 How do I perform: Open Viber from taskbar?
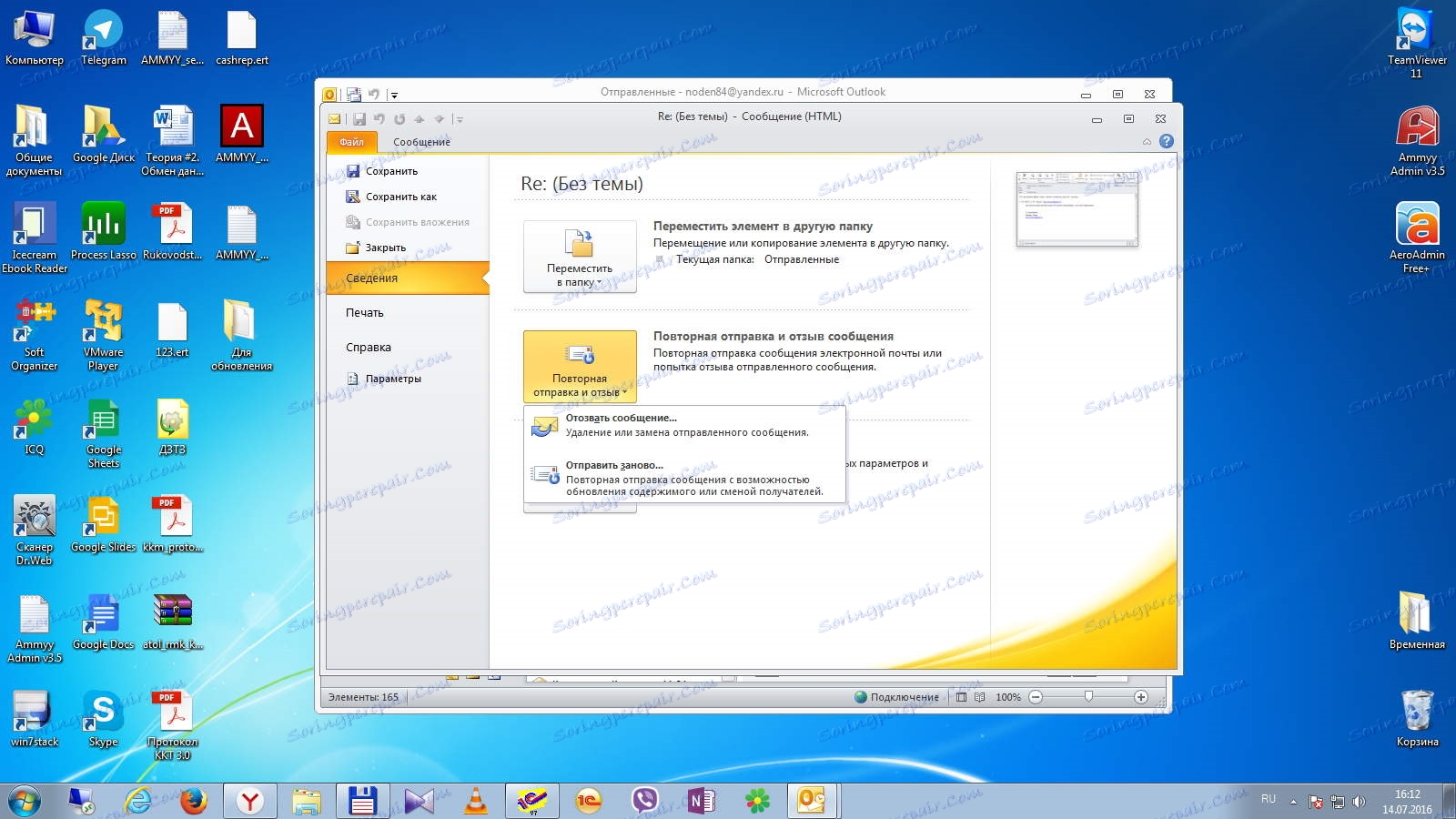click(x=645, y=801)
